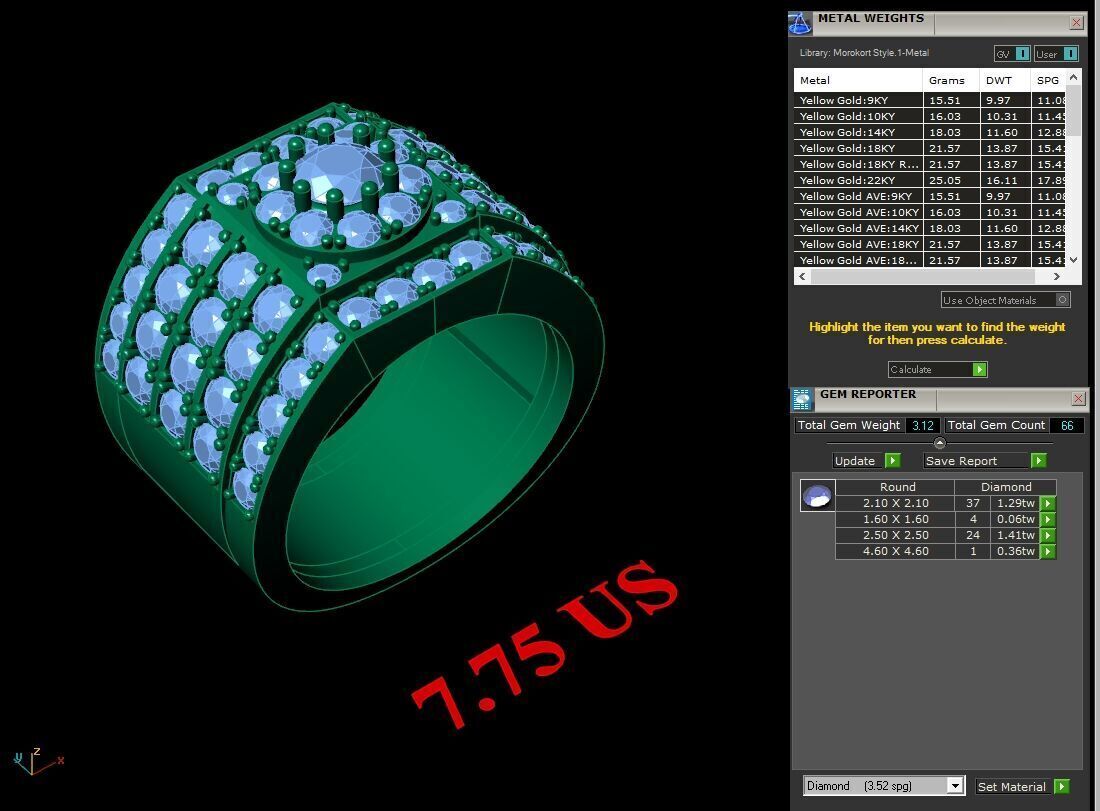This screenshot has height=811, width=1100.
Task: Click the Library: Morokort Style.1-Metal label
Action: tap(864, 53)
